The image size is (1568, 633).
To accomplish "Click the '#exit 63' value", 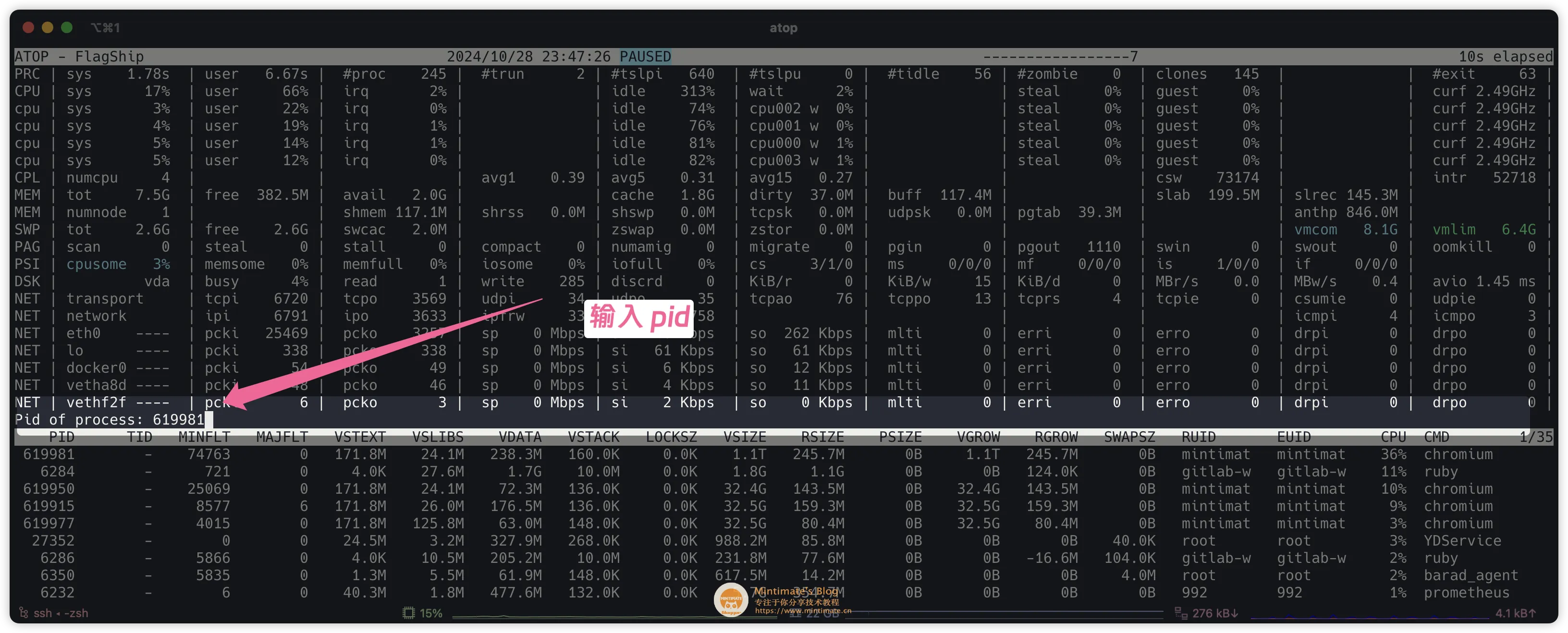I will 1484,74.
